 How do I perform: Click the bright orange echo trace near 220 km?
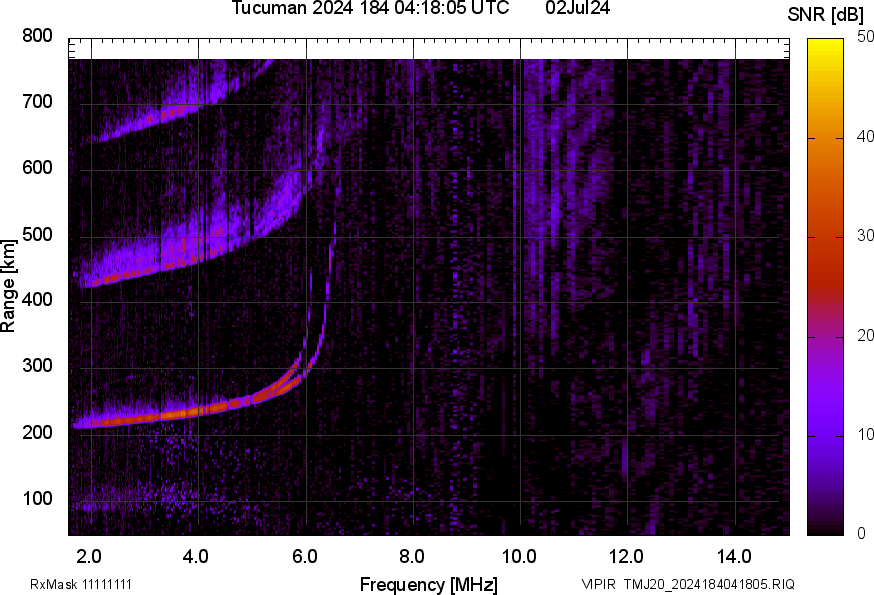tap(180, 413)
